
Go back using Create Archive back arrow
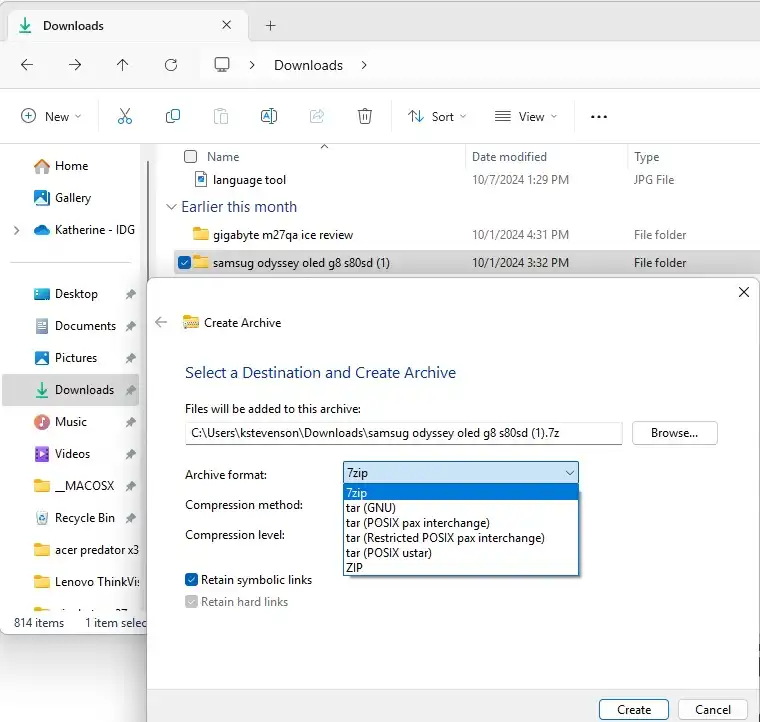pyautogui.click(x=161, y=322)
